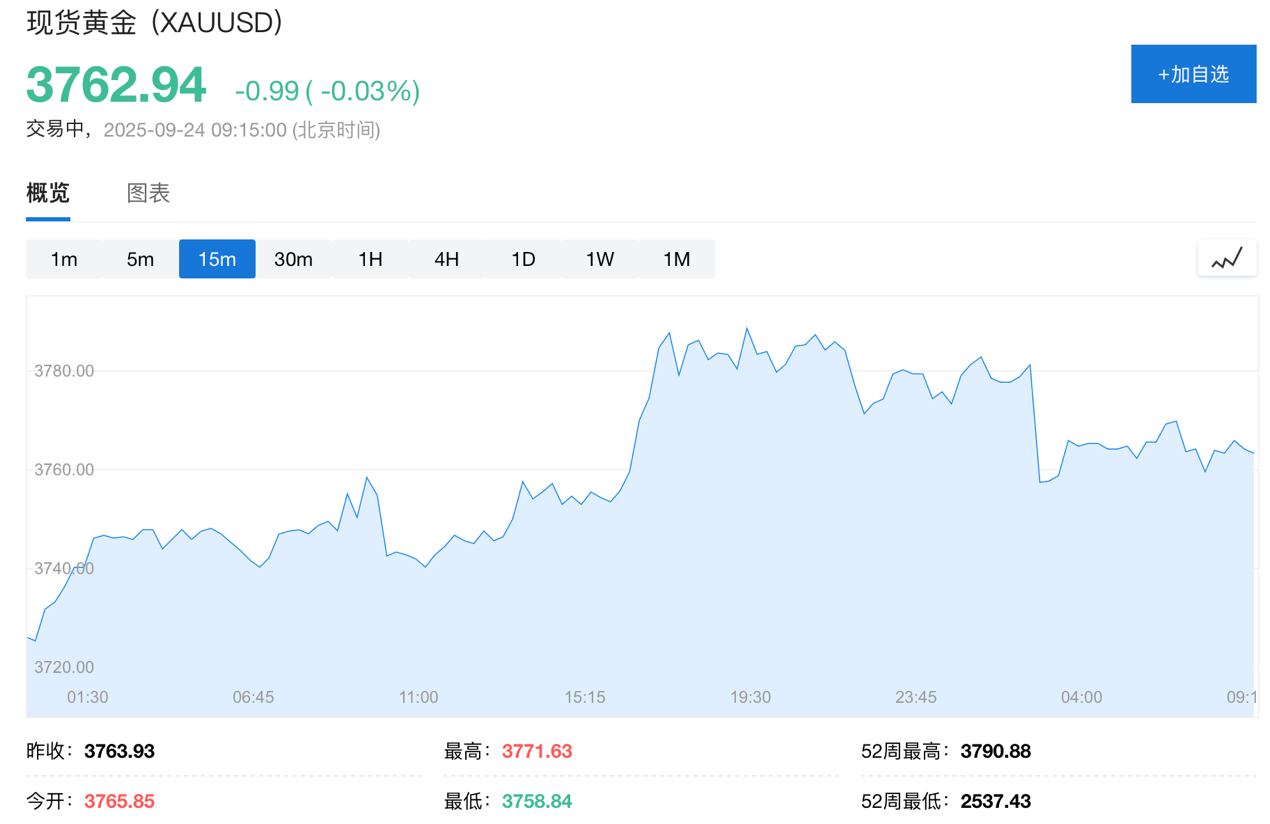The height and width of the screenshot is (824, 1270).
Task: Select the 1m interval
Action: coord(64,259)
